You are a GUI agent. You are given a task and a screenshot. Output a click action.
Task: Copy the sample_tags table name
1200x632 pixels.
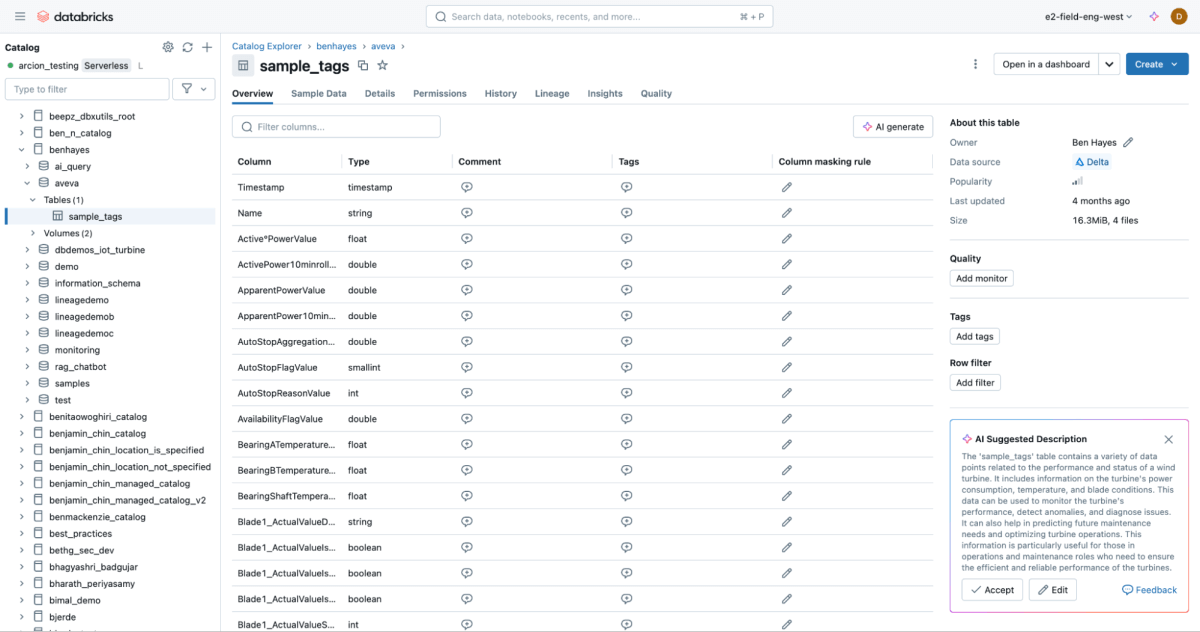tap(363, 66)
